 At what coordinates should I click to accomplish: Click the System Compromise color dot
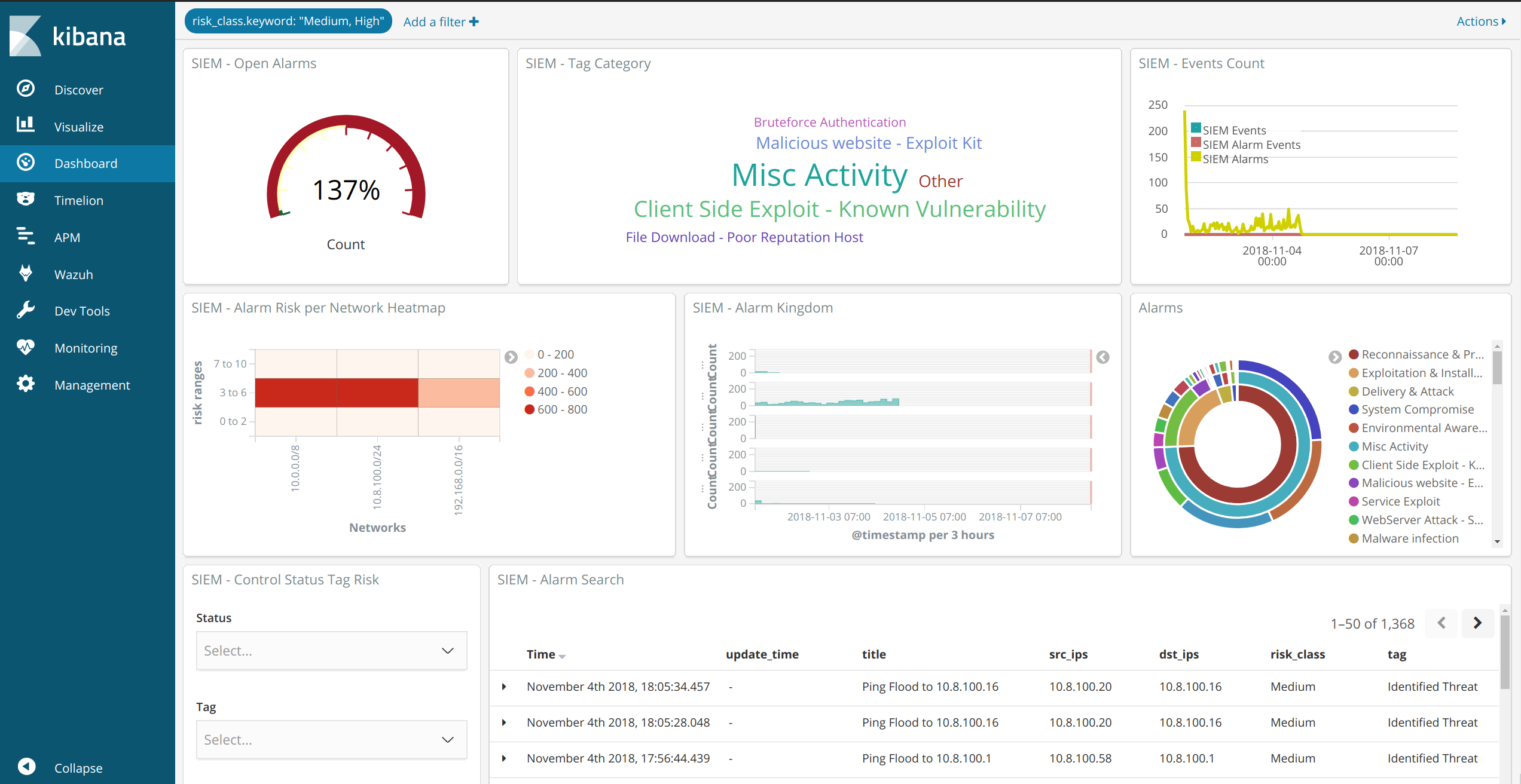pos(1354,410)
